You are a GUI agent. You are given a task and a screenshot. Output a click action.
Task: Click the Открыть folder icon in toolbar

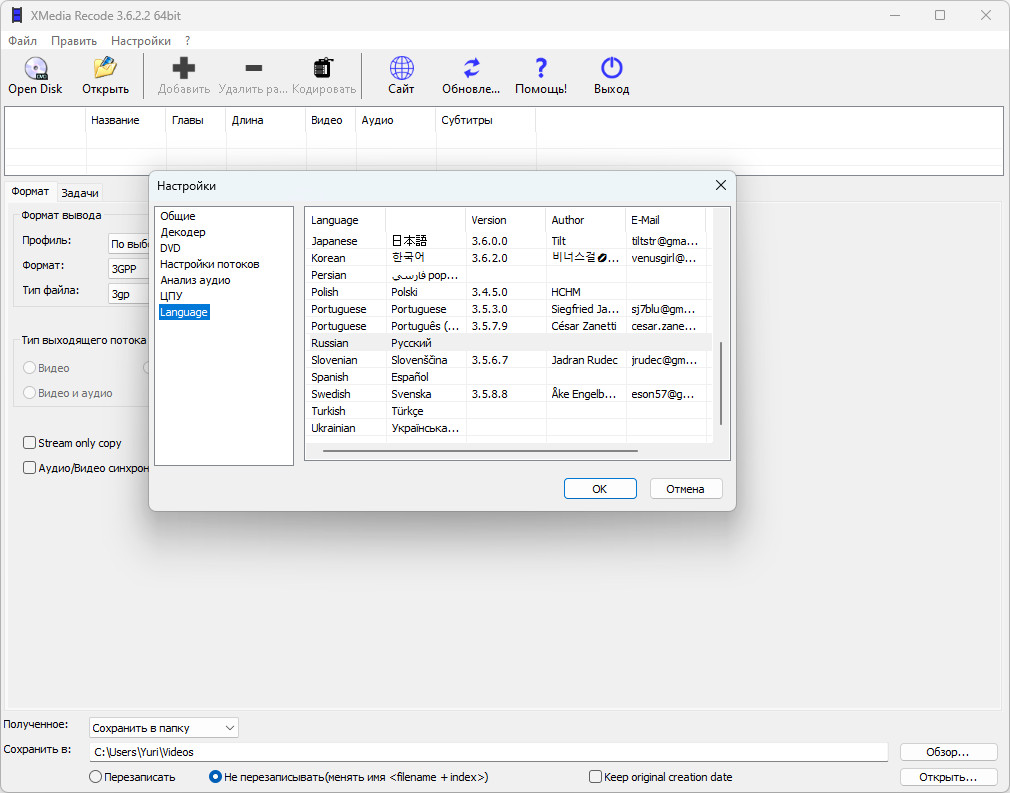(105, 69)
